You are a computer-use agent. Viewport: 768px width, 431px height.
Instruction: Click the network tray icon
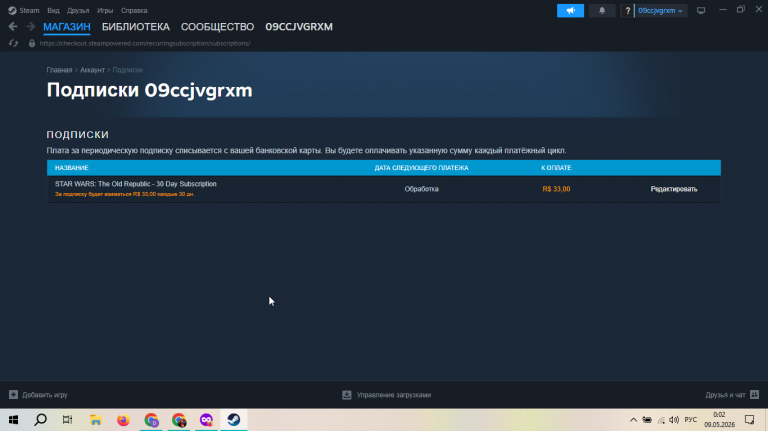[661, 420]
